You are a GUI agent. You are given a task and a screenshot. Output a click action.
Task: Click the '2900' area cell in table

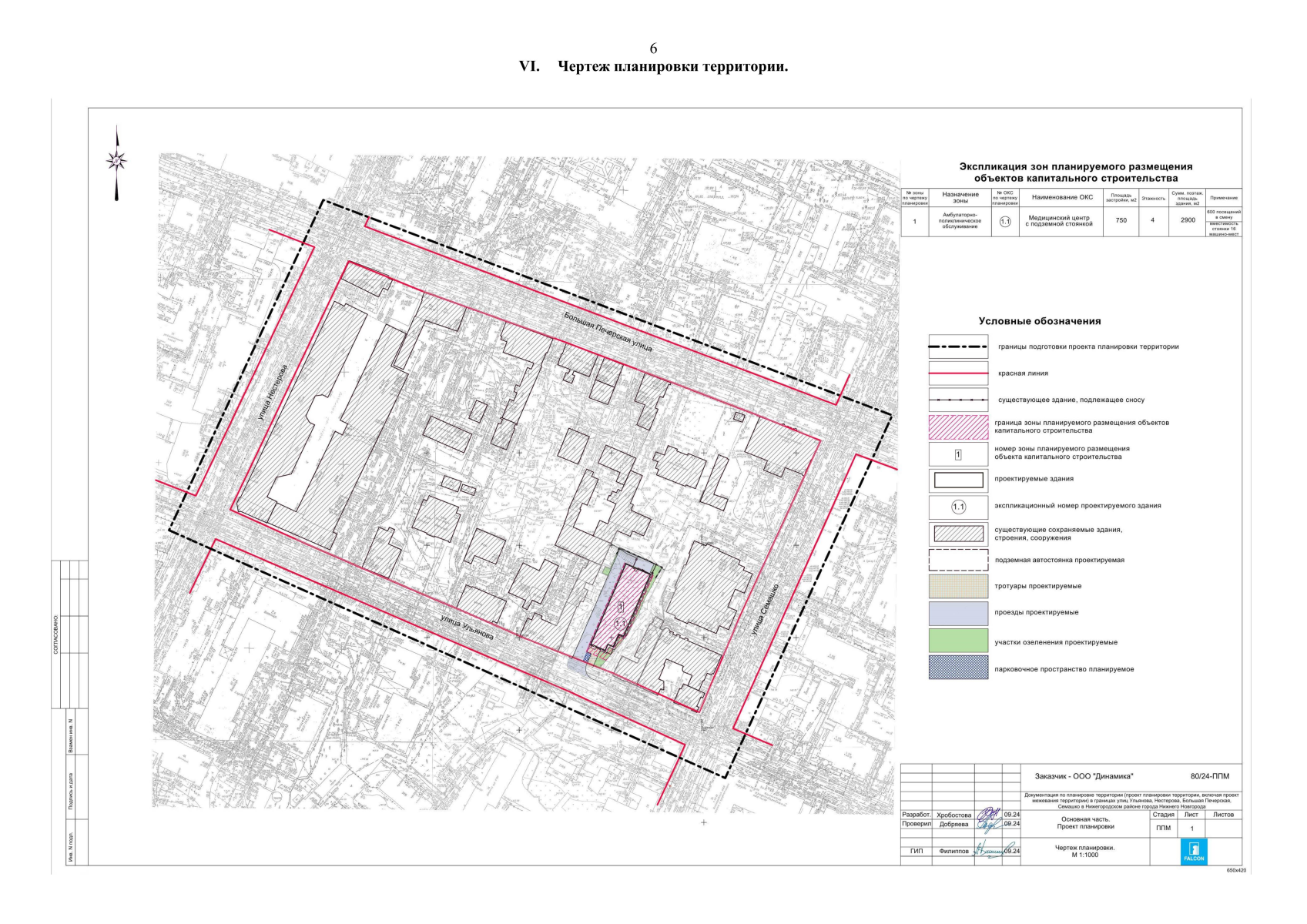1188,220
